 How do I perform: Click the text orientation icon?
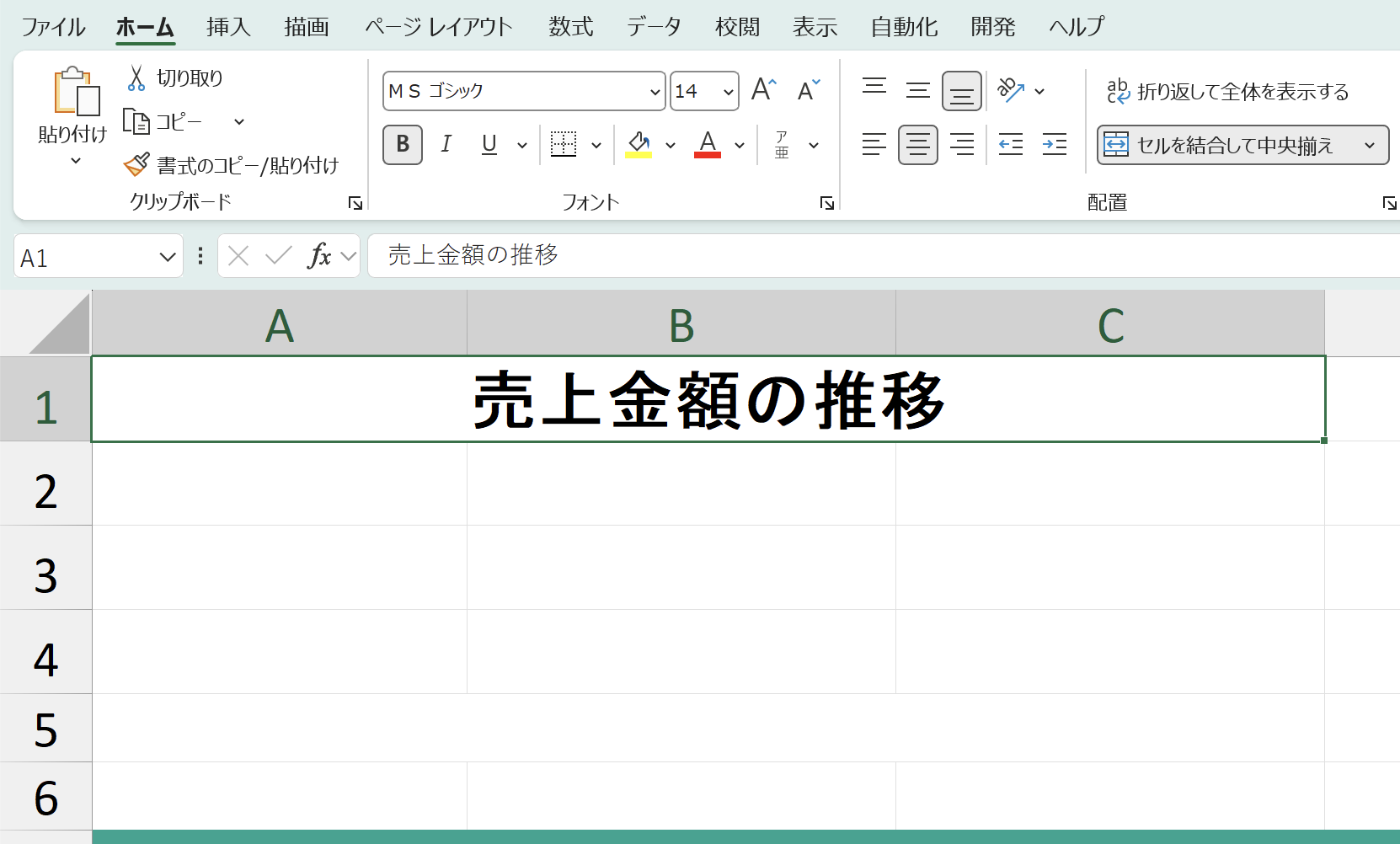[1011, 89]
